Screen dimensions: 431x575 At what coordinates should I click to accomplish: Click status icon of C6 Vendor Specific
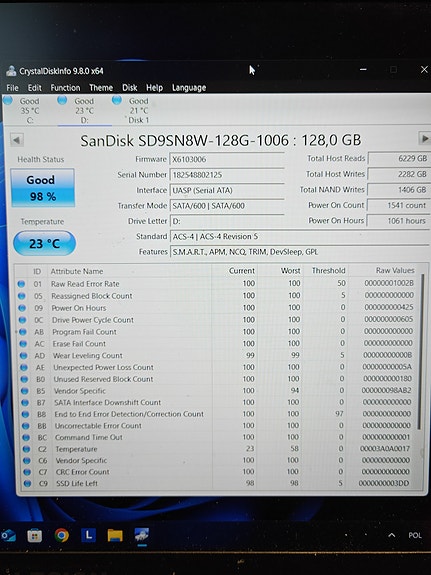pos(27,460)
